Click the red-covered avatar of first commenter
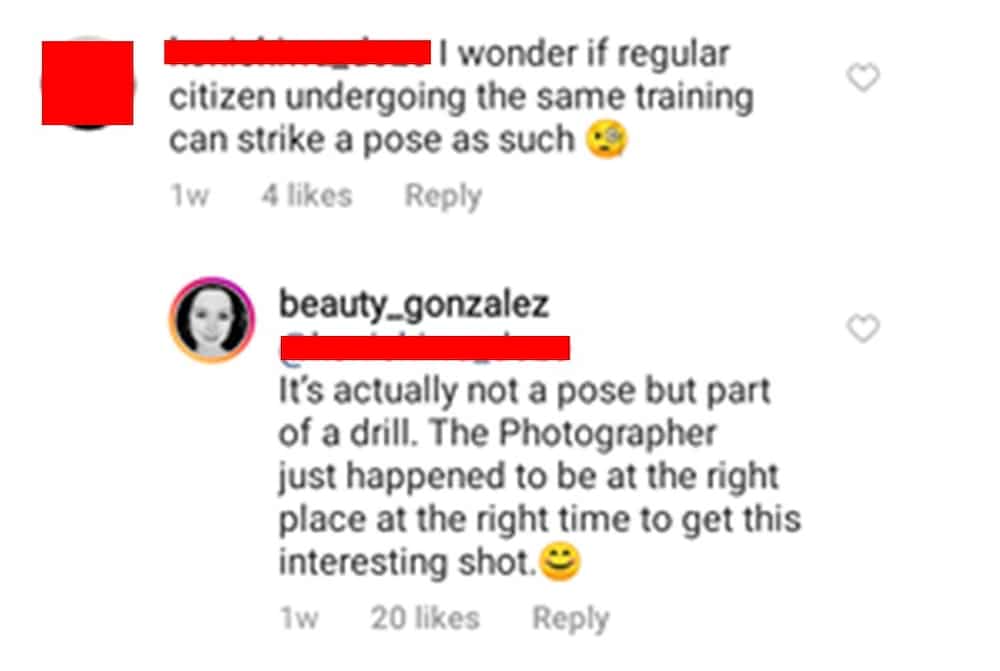 point(87,83)
